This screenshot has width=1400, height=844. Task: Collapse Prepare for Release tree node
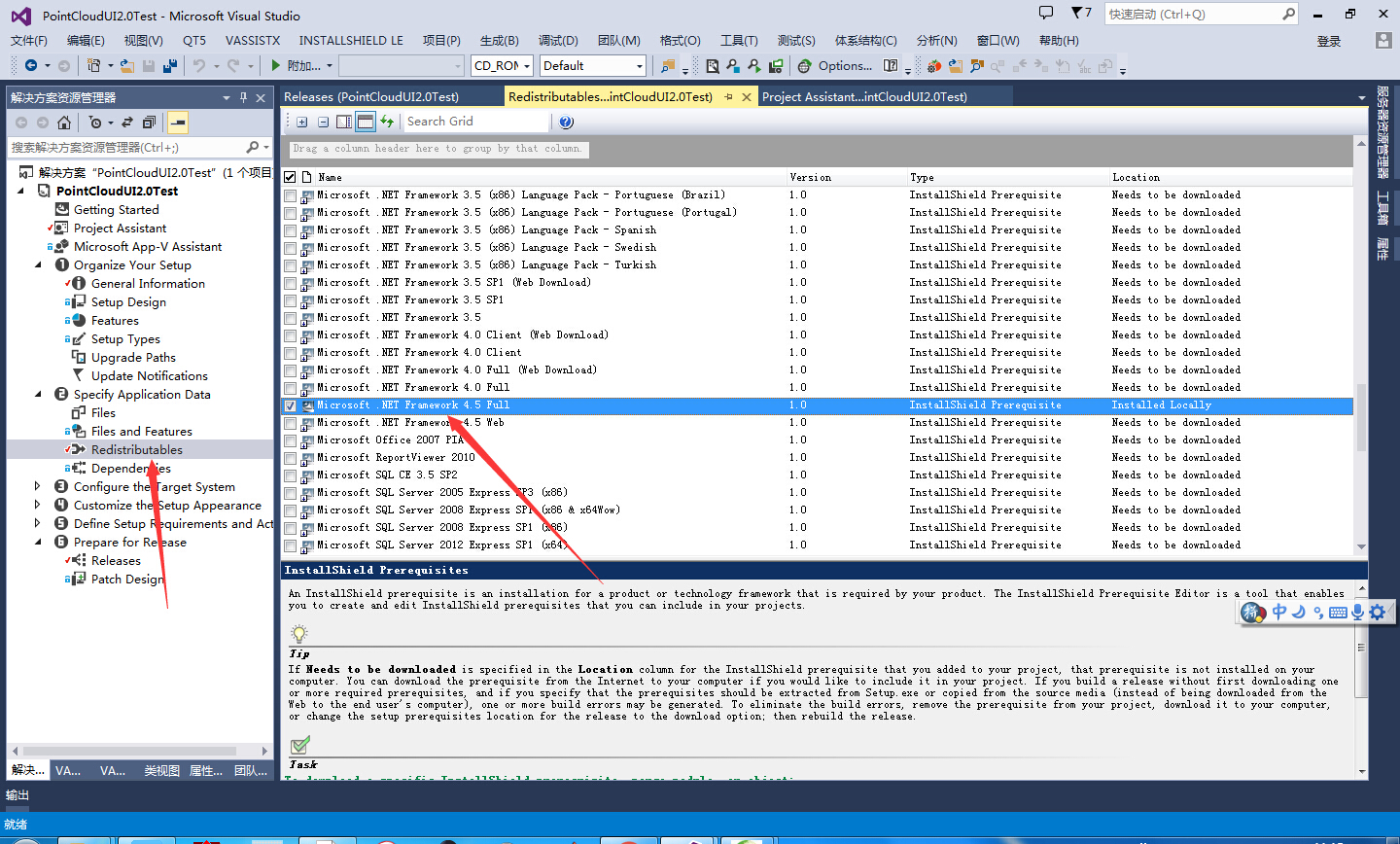39,542
